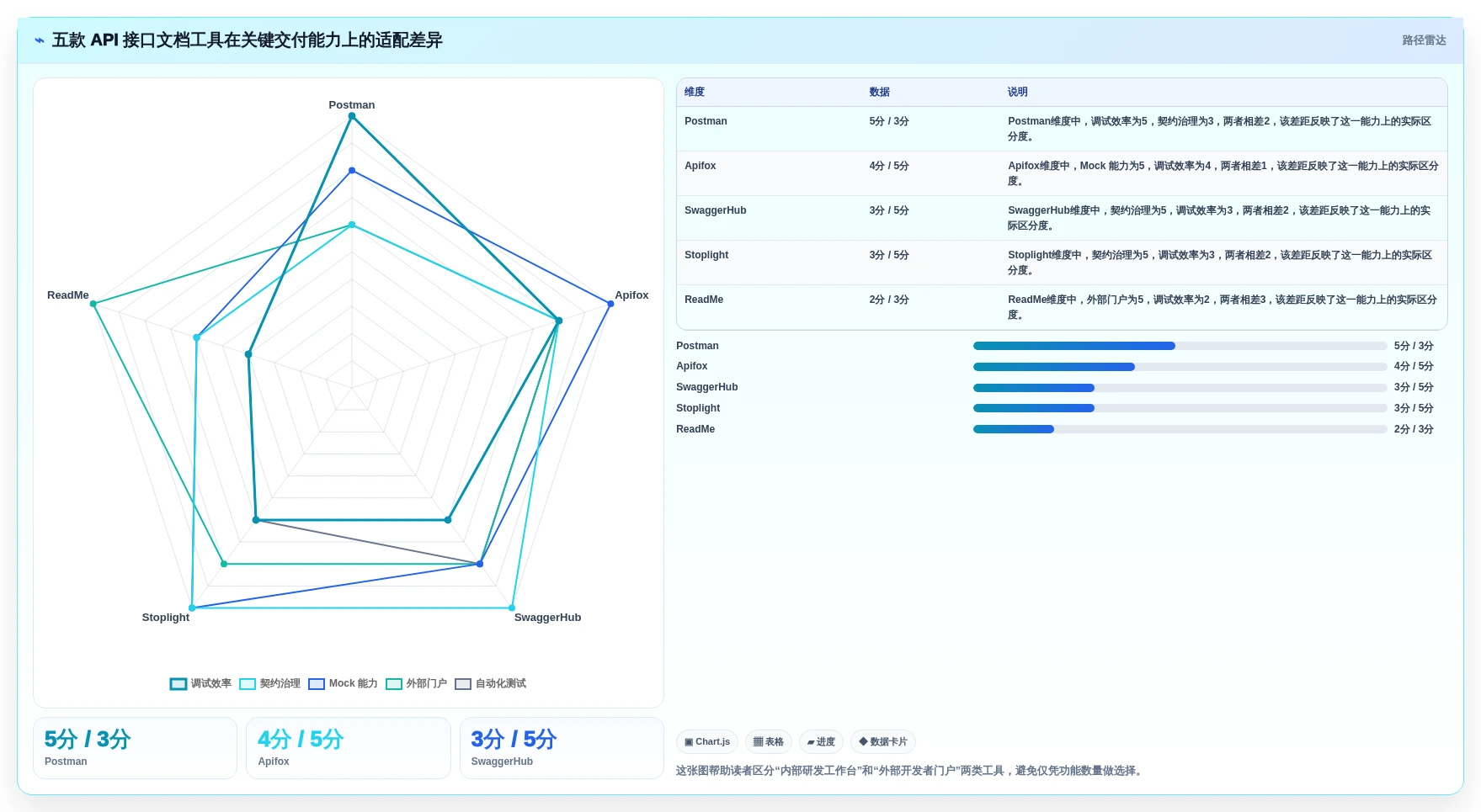Viewport: 1481px width, 812px height.
Task: Click the 2分 / 3分 value beside the ReadMe bar
Action: click(1414, 429)
